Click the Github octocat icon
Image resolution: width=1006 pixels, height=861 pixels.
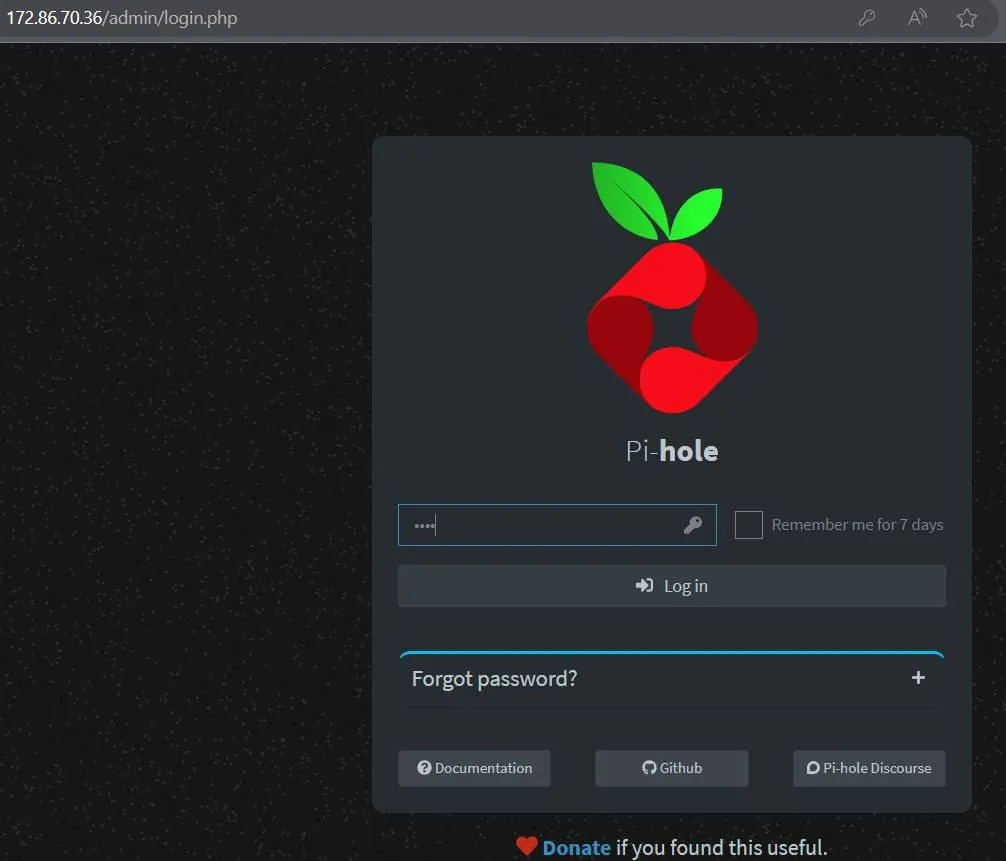[x=649, y=768]
